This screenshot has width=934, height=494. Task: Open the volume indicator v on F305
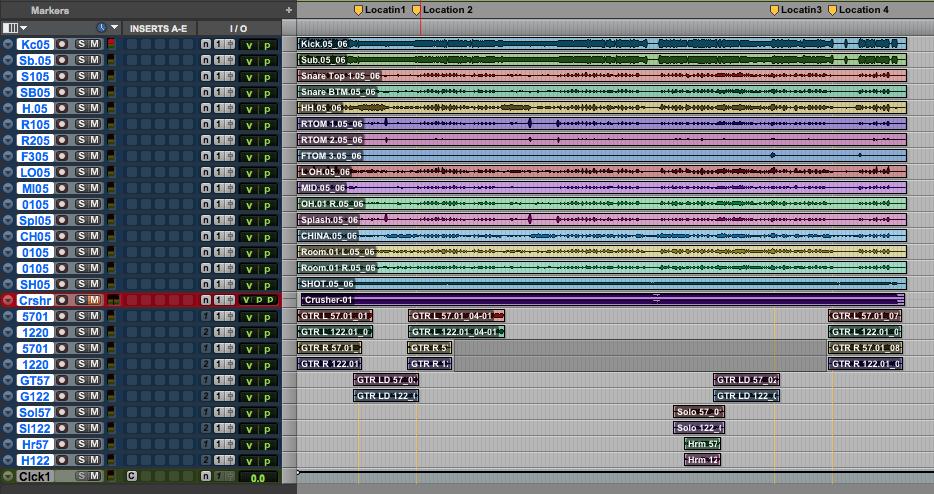[x=249, y=157]
